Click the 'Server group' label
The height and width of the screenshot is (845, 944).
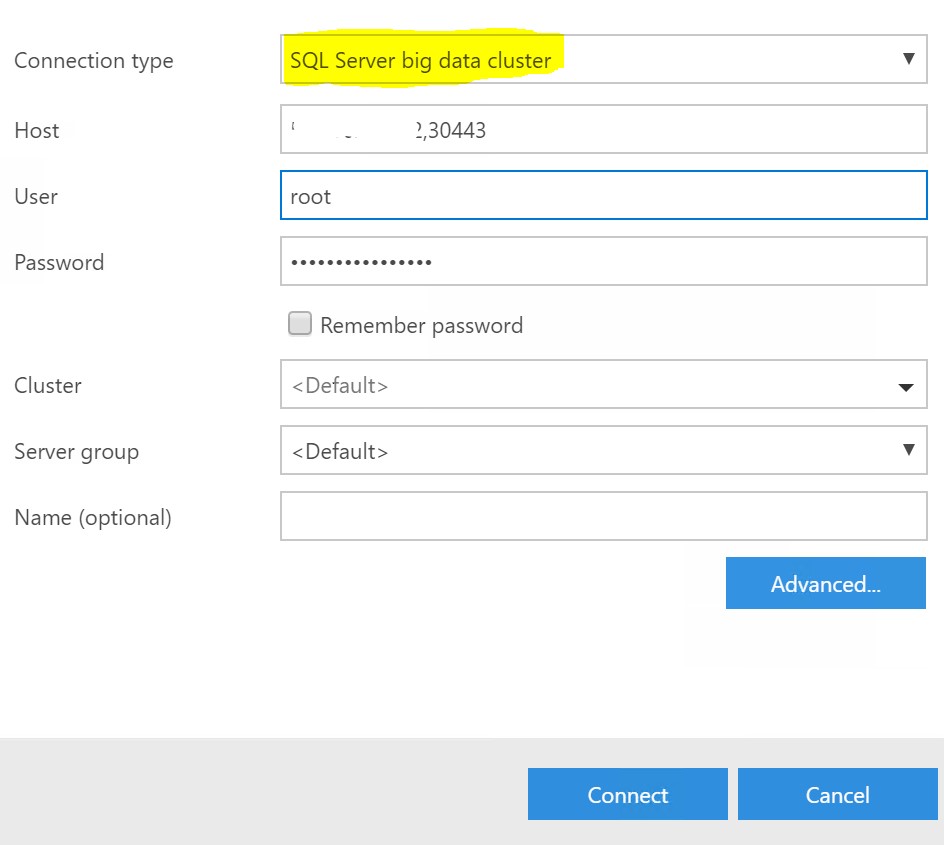coord(76,452)
